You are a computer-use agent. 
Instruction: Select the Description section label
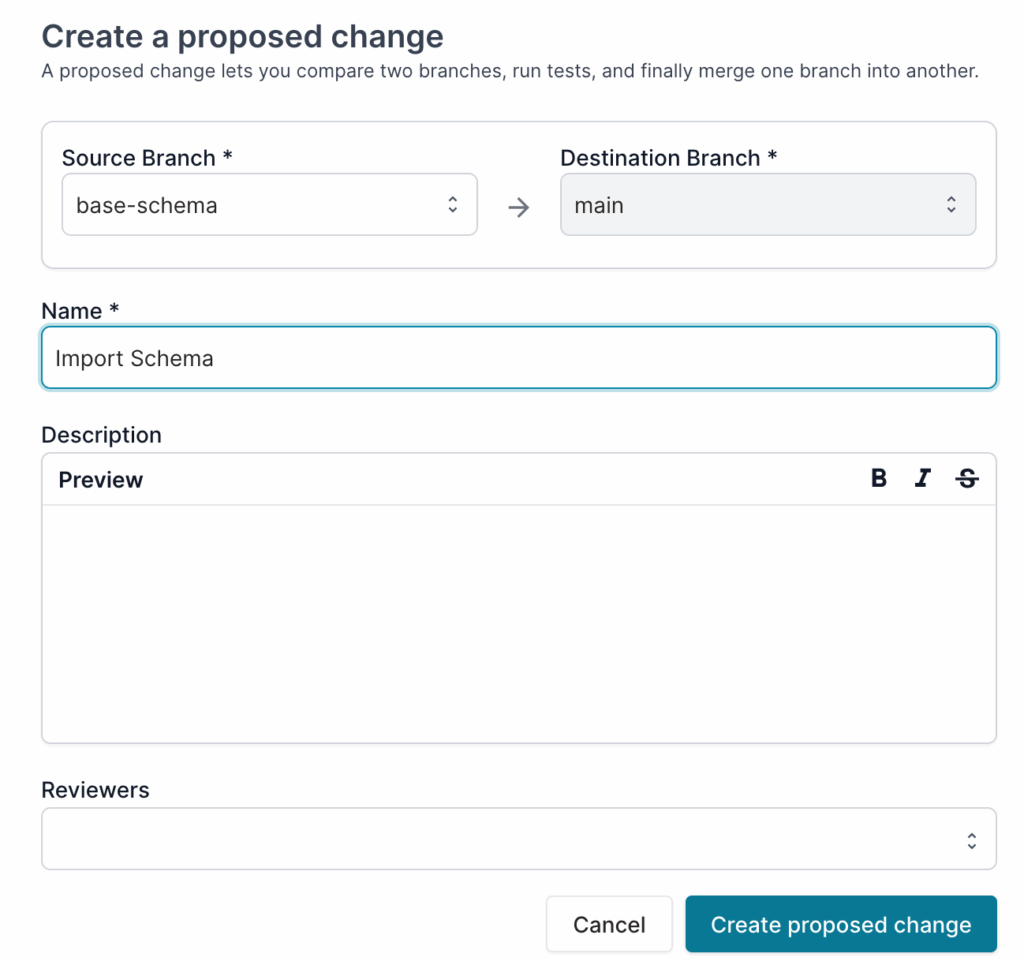[x=101, y=434]
